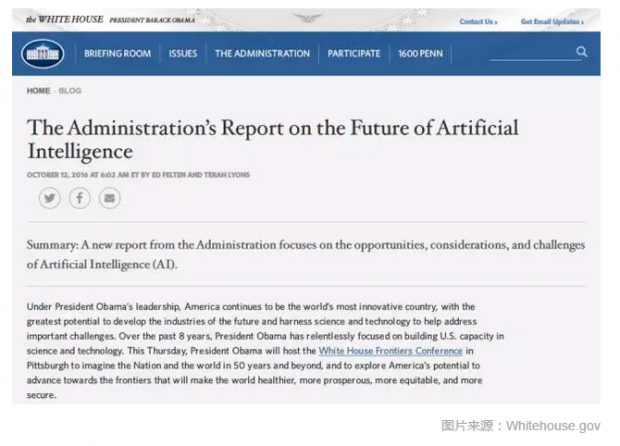Share article via email icon
620x446 pixels.
click(x=110, y=198)
